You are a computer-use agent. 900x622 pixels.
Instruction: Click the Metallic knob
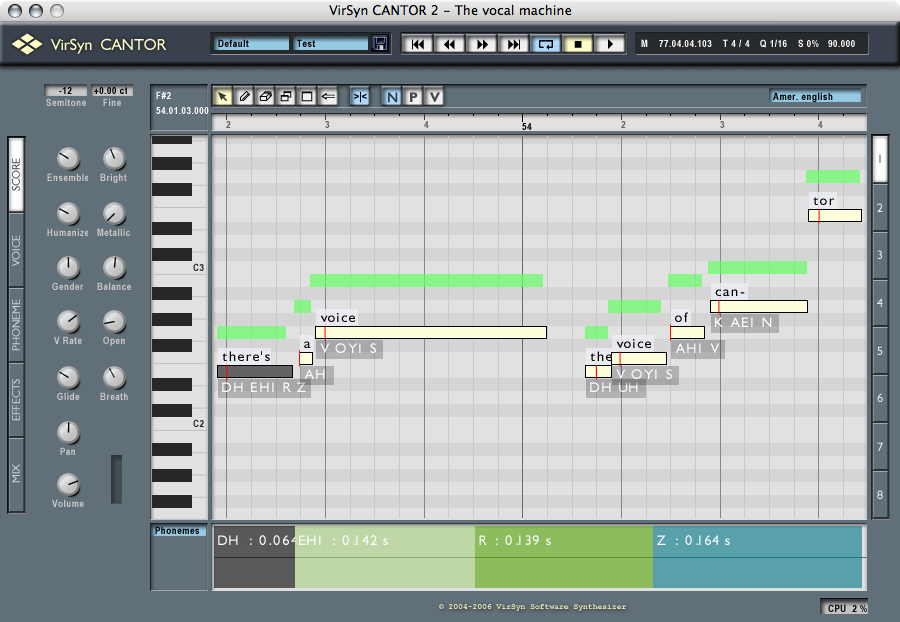[x=114, y=214]
